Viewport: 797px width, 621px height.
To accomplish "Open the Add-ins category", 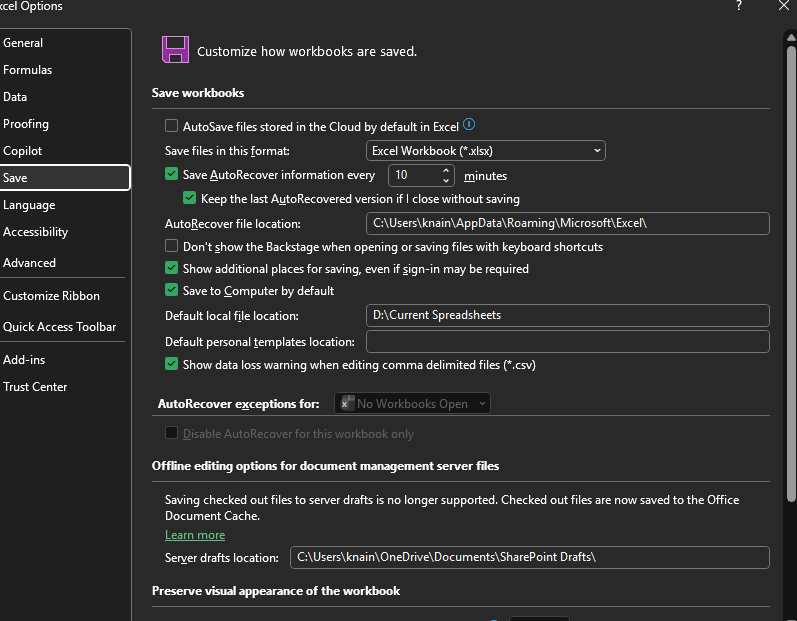I will 65,359.
